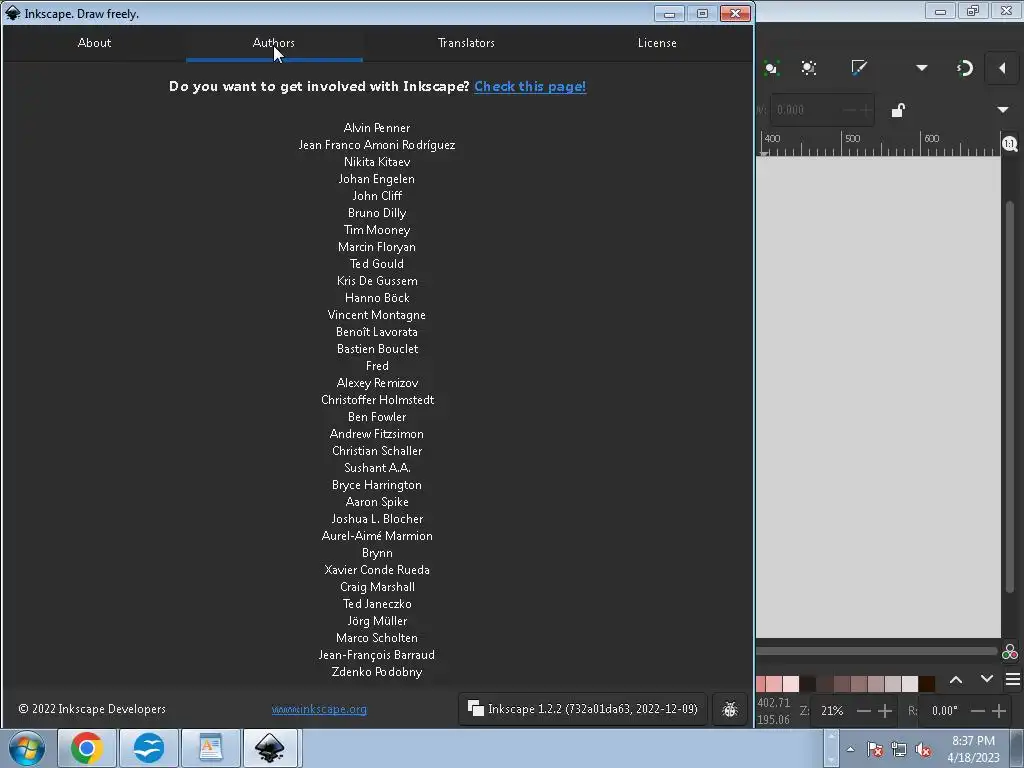Click the 1:1 zoom icon by the ruler
The image size is (1024, 768).
1010,144
